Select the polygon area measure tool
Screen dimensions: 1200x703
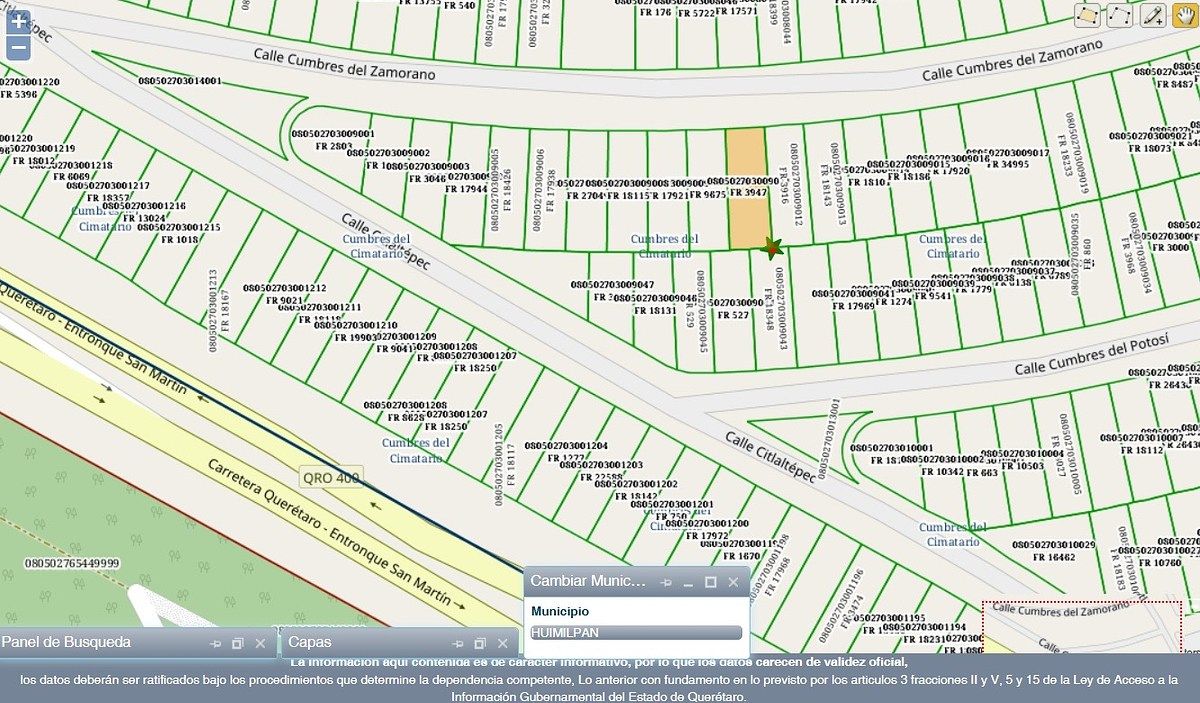click(x=1087, y=15)
